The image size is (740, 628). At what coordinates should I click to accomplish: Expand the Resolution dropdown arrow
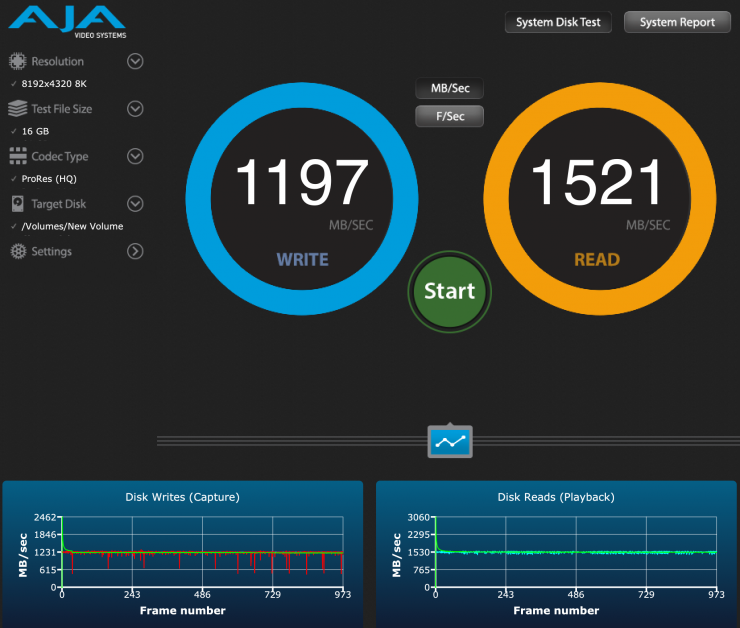tap(135, 62)
